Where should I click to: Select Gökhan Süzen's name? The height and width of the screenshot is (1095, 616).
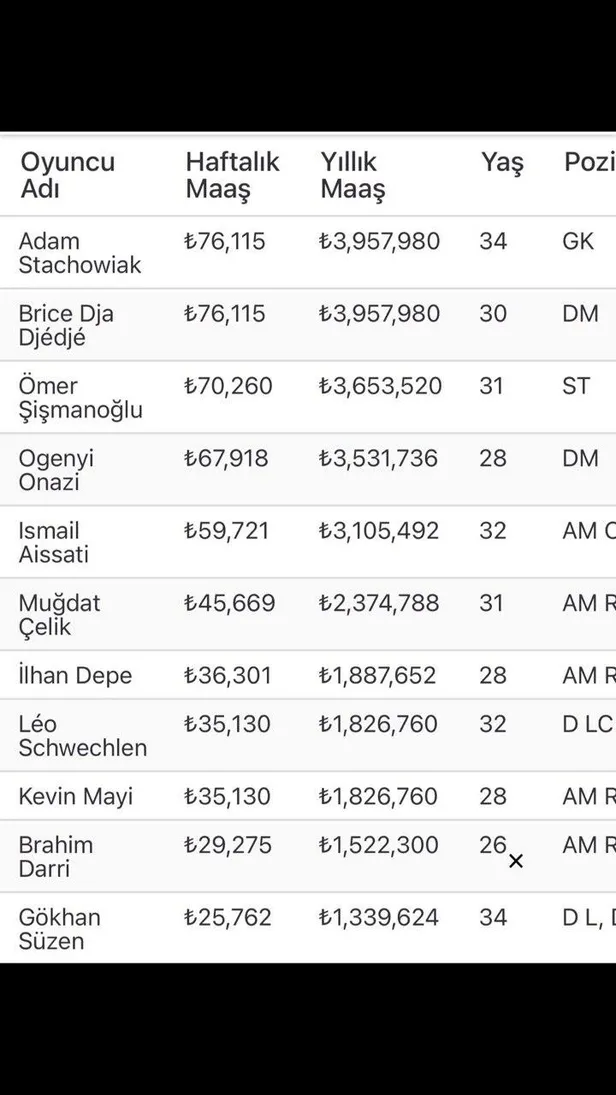pyautogui.click(x=59, y=929)
